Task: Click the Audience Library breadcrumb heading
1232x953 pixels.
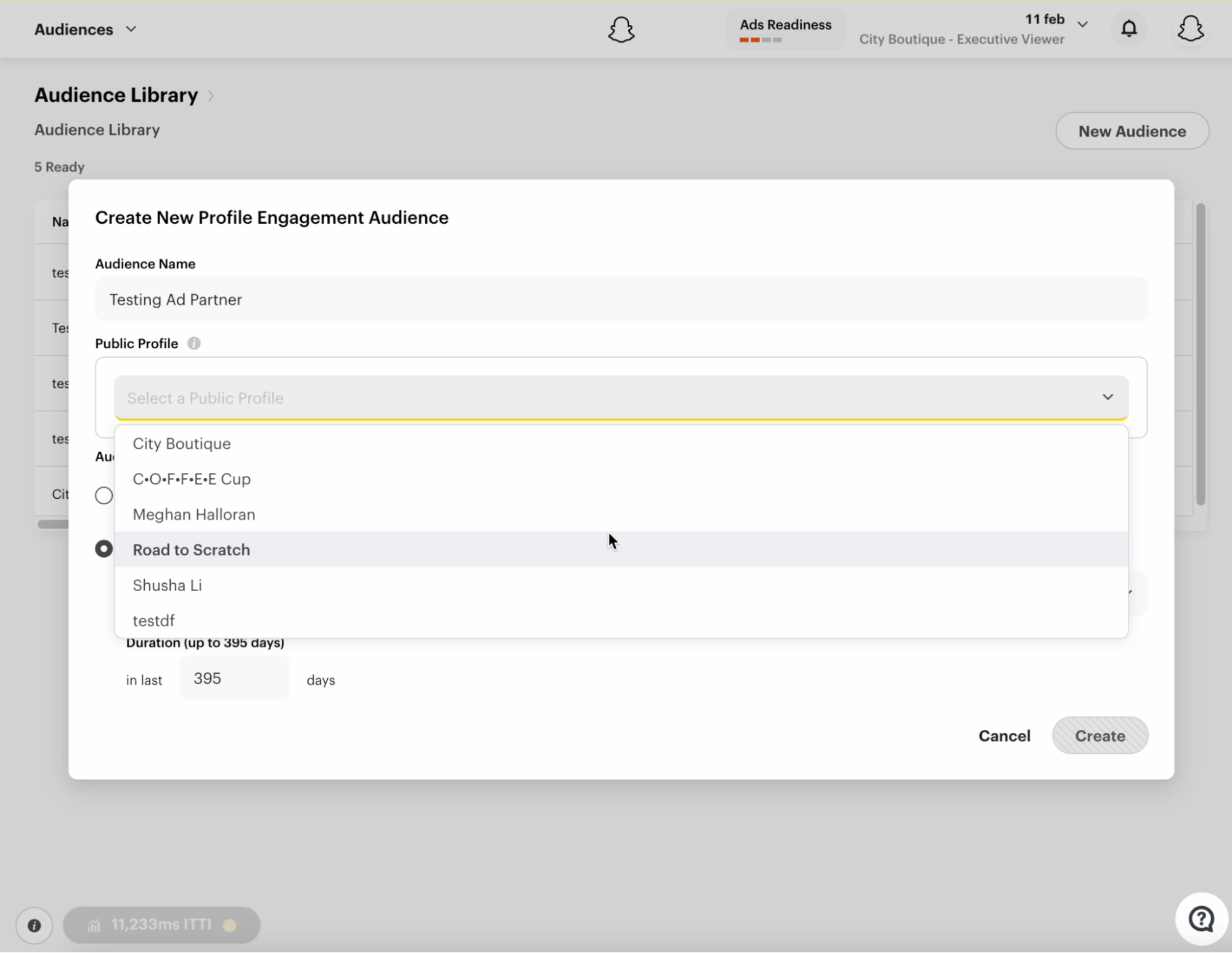Action: point(116,95)
